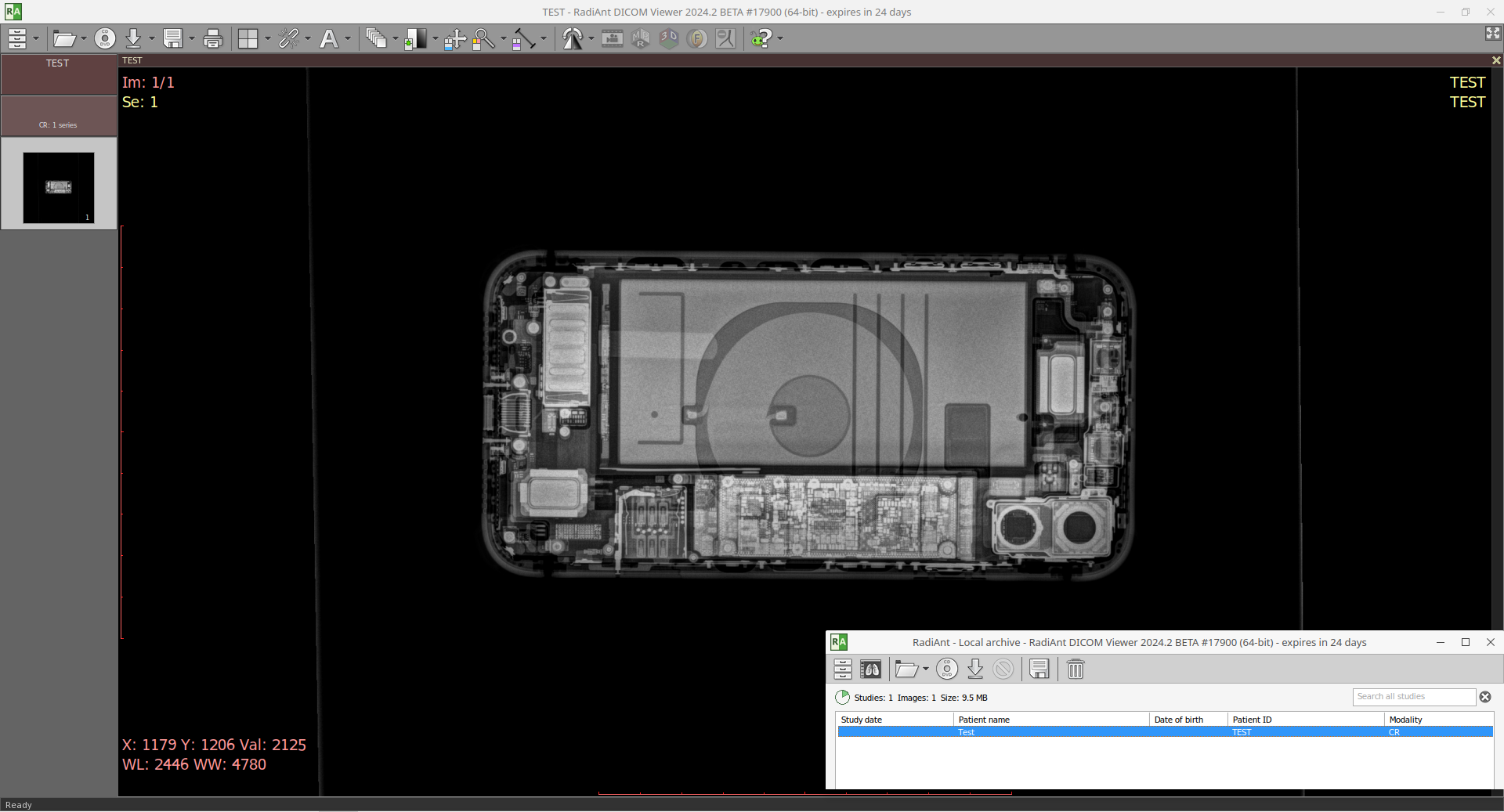Select the Test patient row in the archive

click(x=1018, y=732)
